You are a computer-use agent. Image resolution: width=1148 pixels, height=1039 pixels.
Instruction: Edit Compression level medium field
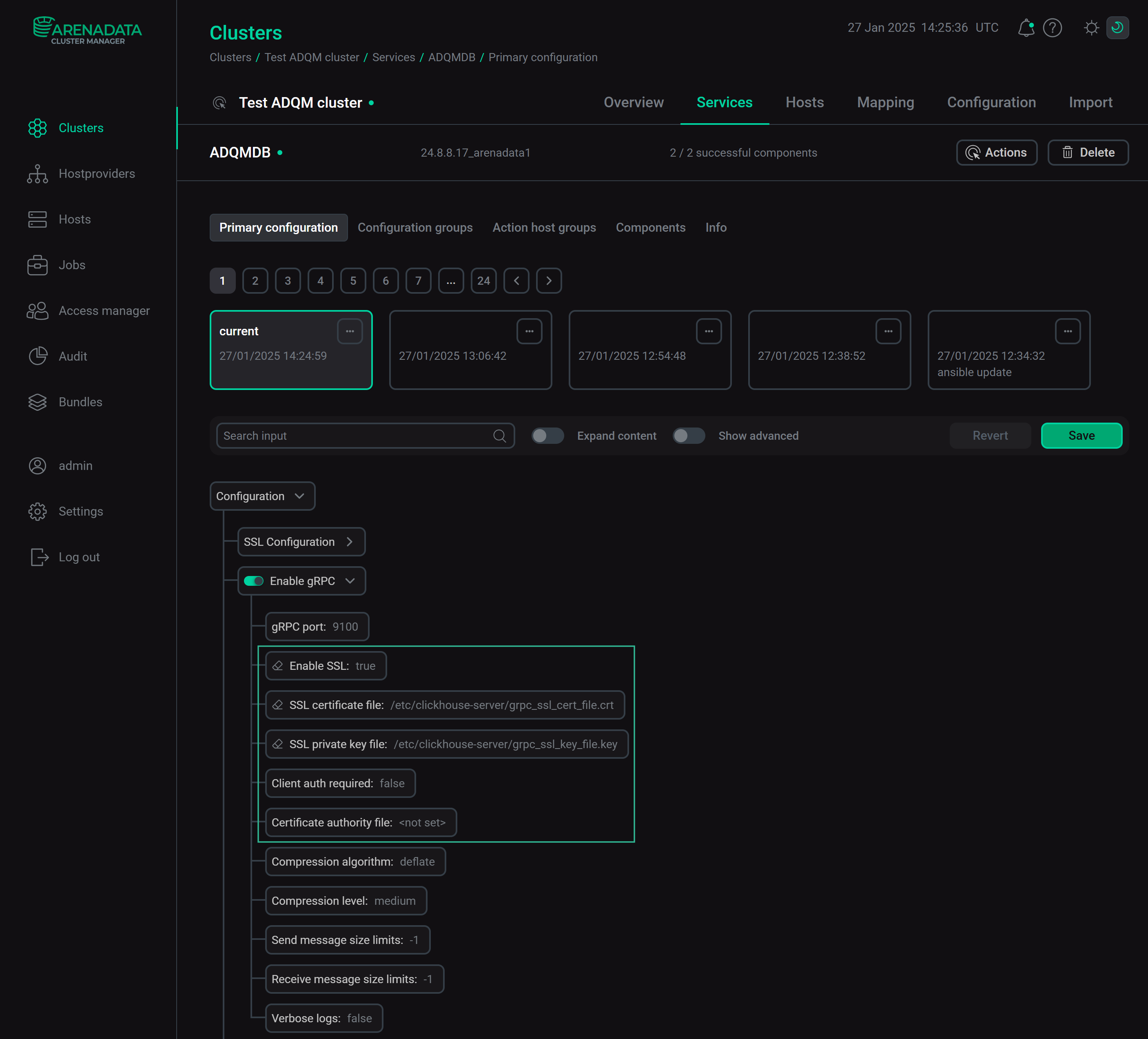coord(346,901)
